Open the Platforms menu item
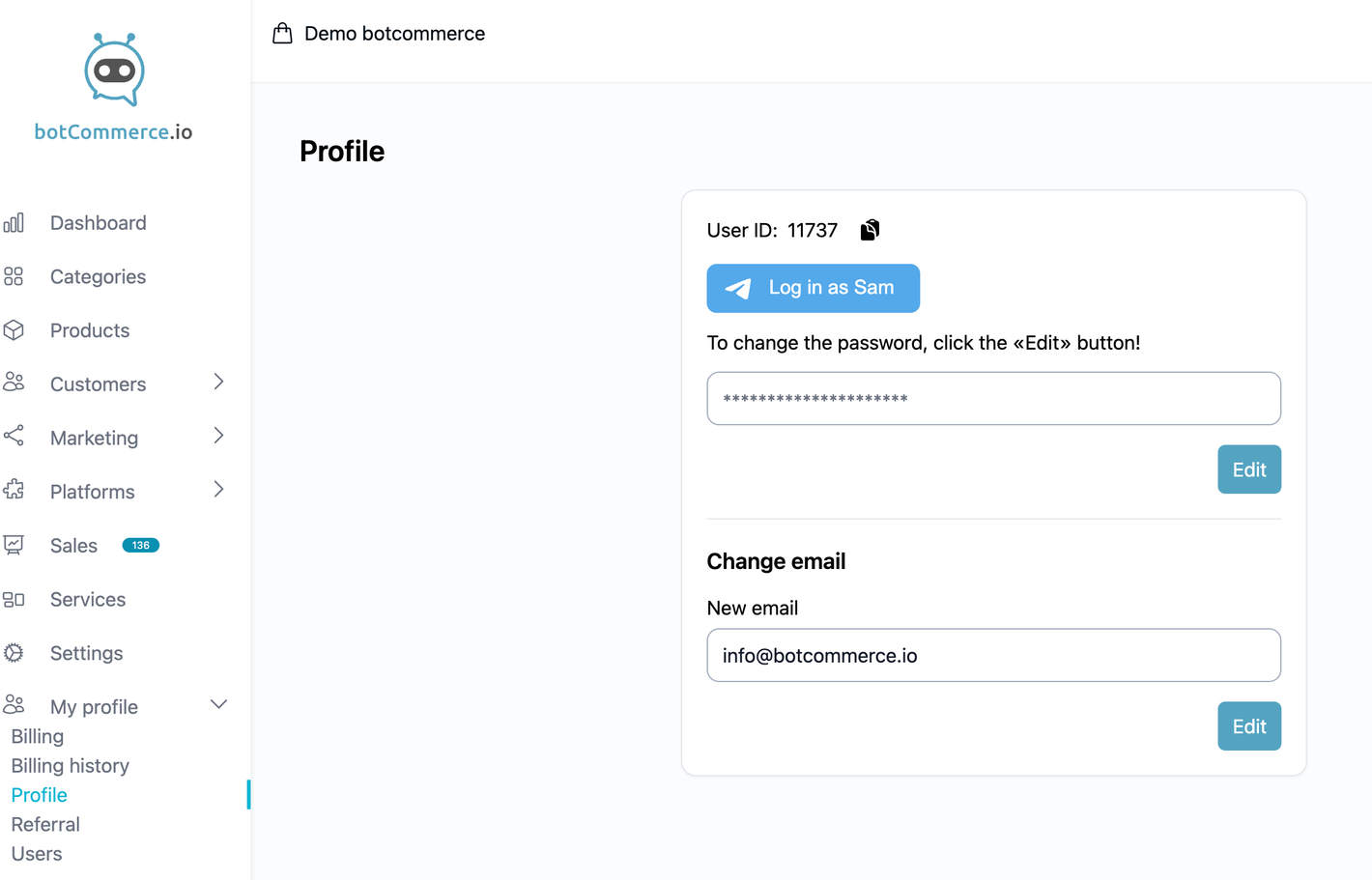Screen dimensions: 1372x880 click(92, 492)
